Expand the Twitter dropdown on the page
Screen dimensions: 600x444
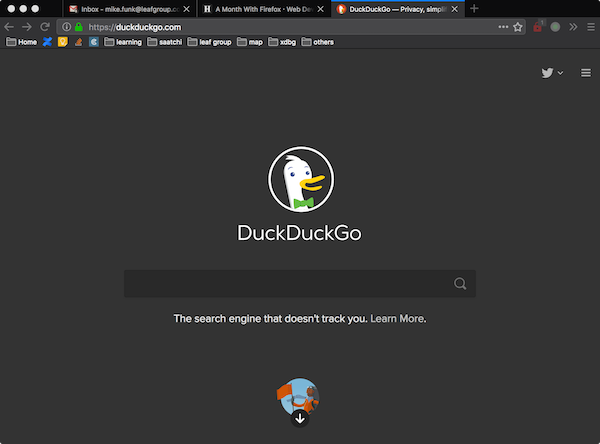click(552, 73)
